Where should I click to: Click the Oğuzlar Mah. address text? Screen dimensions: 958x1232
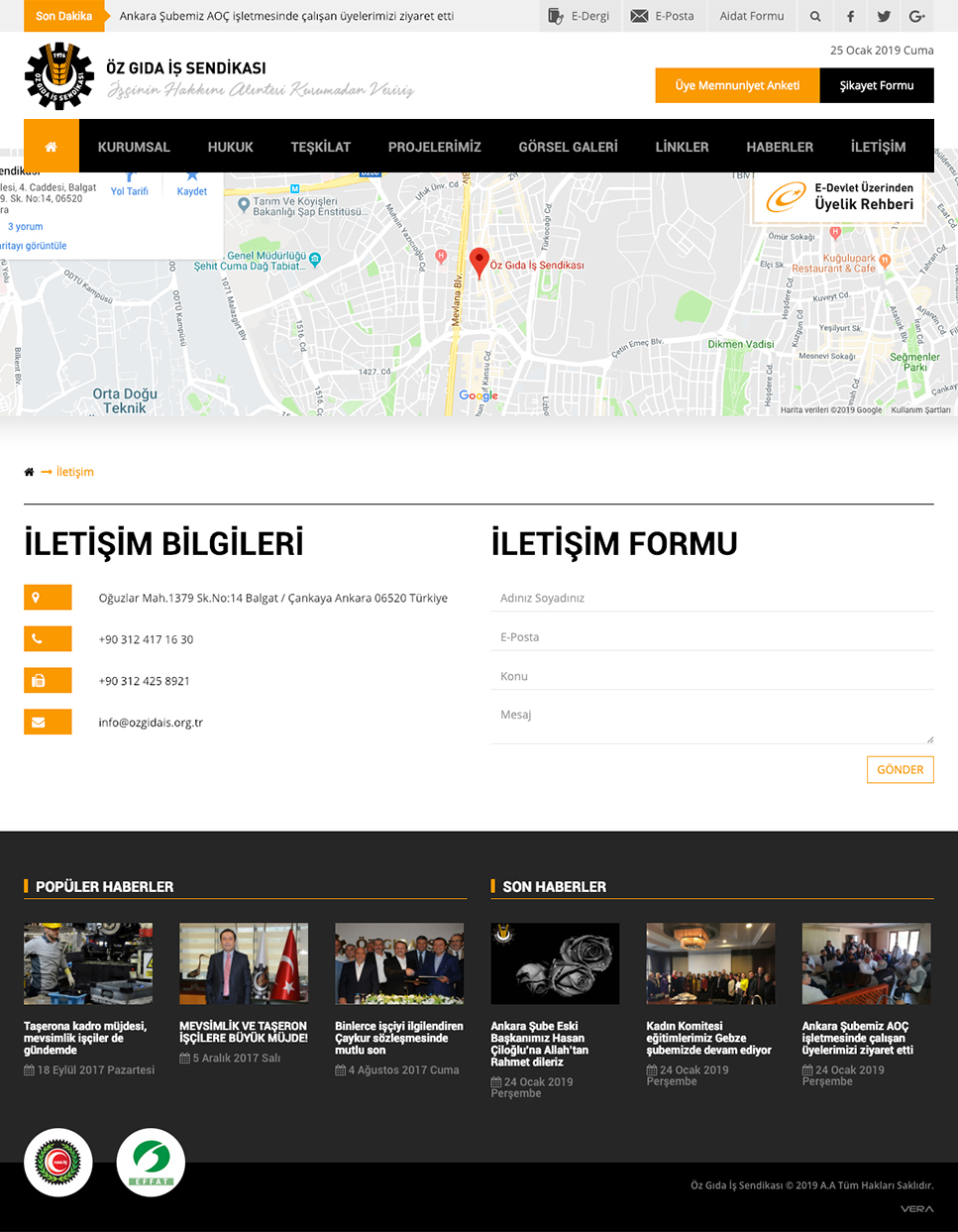click(x=273, y=598)
